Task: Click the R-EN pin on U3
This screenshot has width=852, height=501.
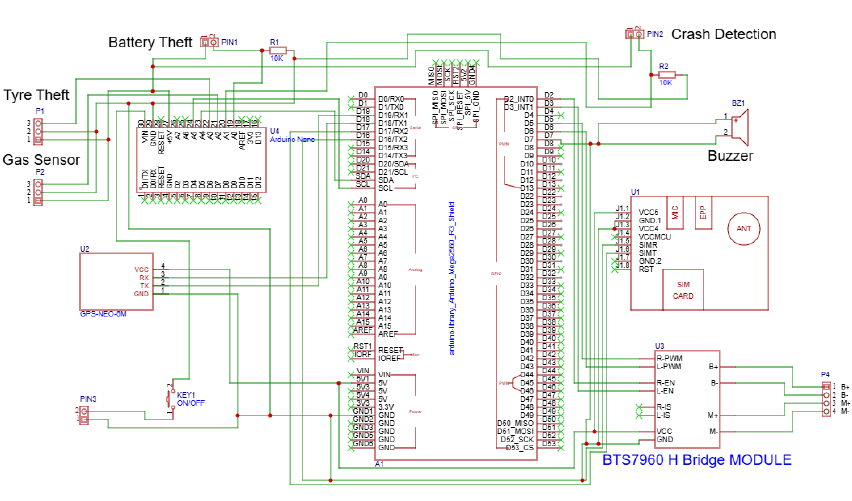Action: [666, 383]
